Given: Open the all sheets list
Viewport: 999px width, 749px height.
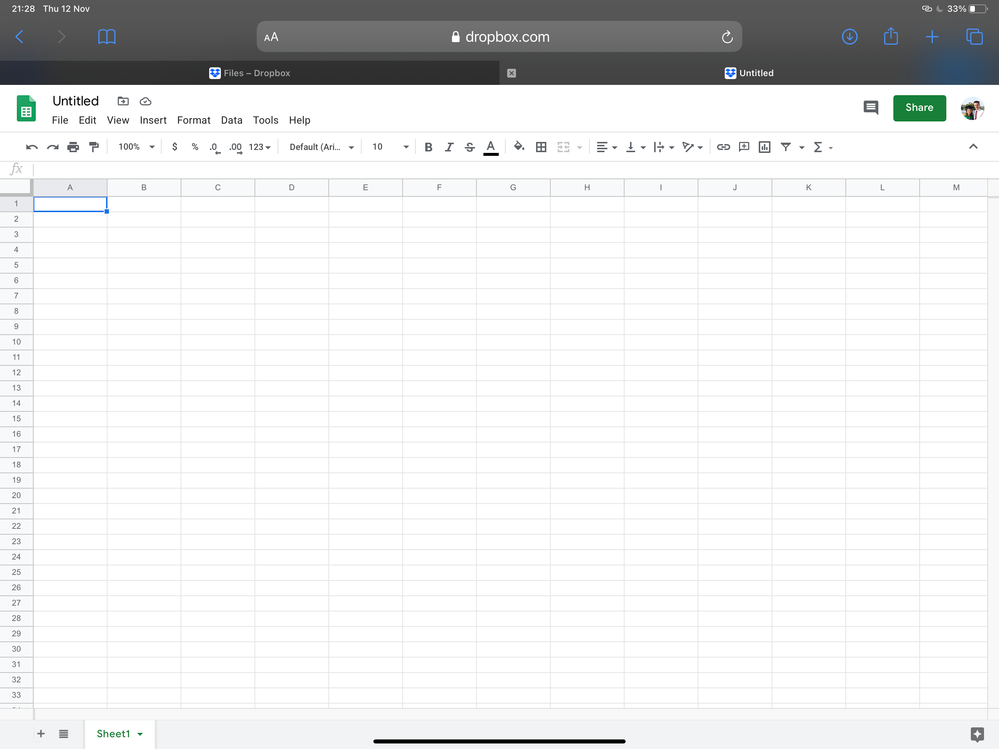Looking at the screenshot, I should click(x=64, y=734).
